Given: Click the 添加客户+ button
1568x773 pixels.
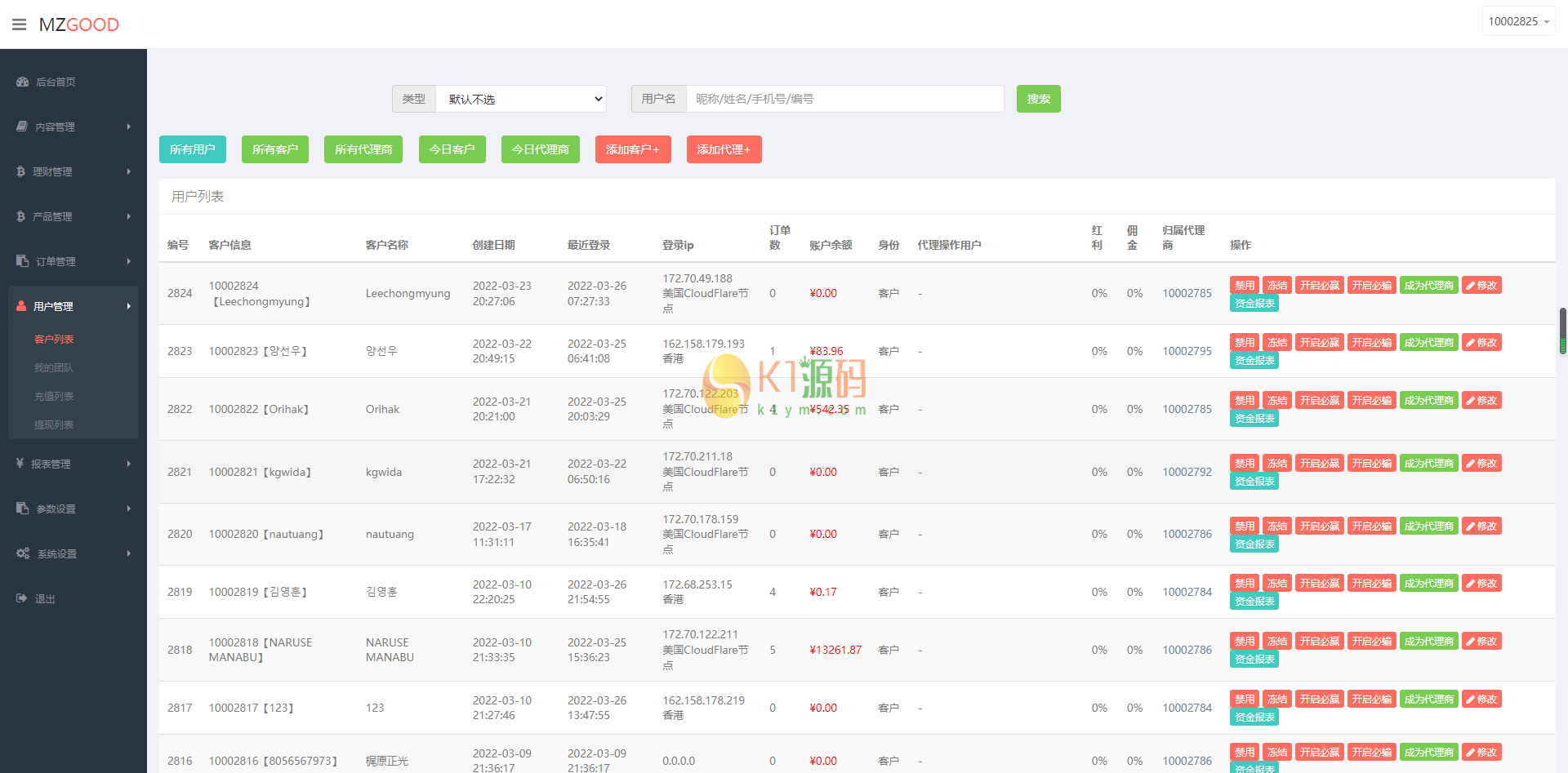Looking at the screenshot, I should coord(632,149).
